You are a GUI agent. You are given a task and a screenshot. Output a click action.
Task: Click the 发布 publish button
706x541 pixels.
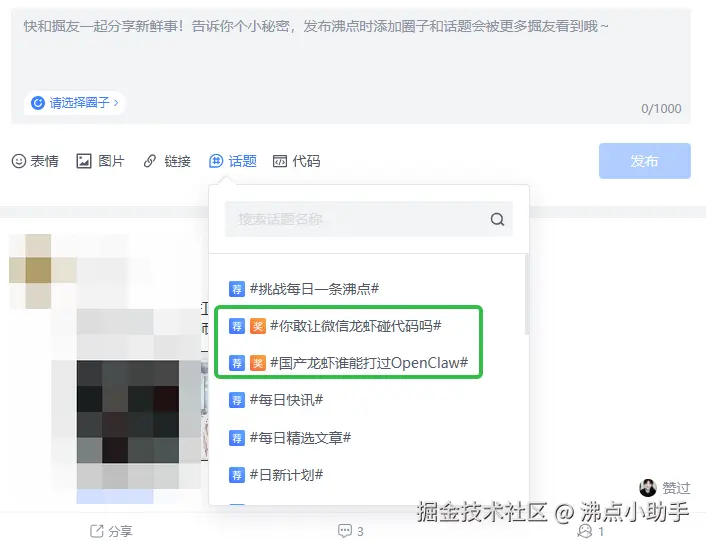pyautogui.click(x=645, y=161)
